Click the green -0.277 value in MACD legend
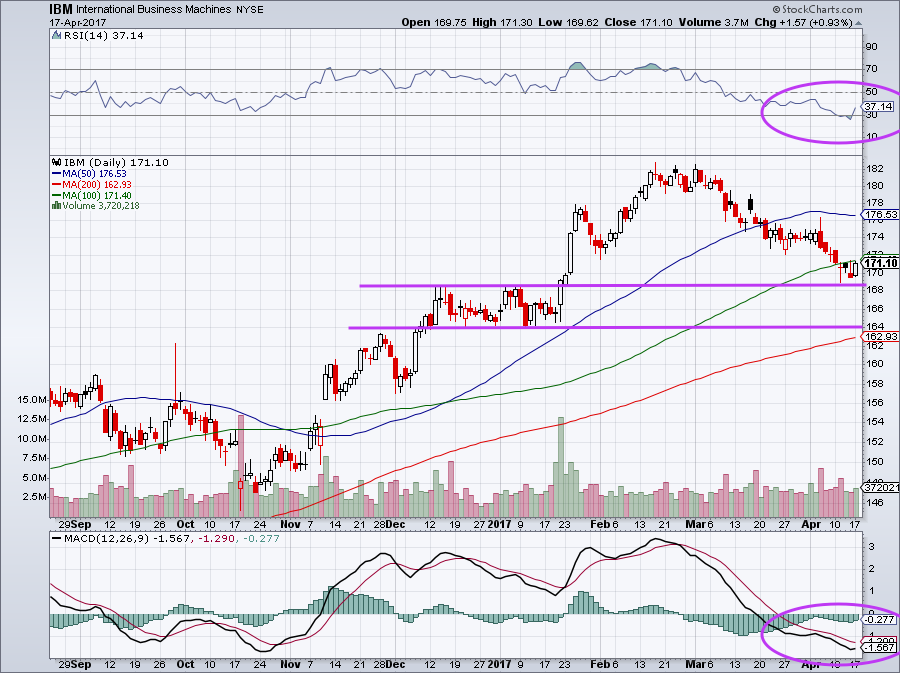The image size is (900, 673). [261, 539]
